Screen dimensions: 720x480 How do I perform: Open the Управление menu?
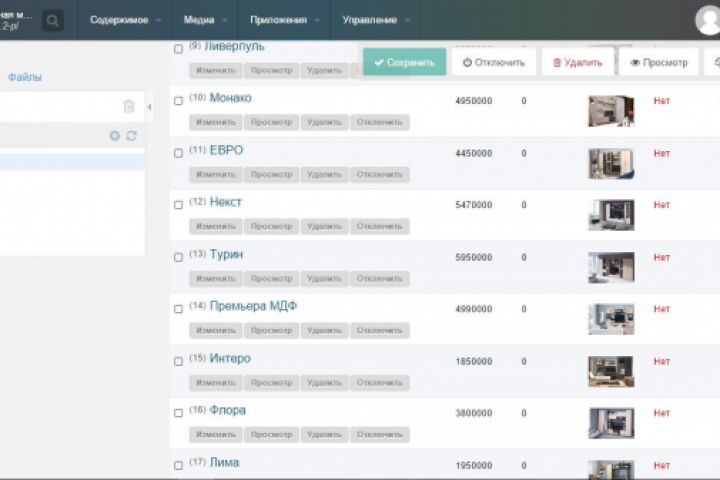370,20
